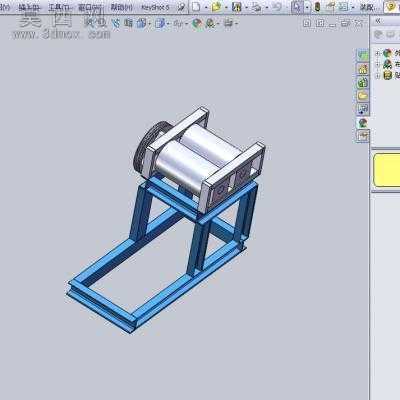Viewport: 400px width, 400px height.
Task: Click the forward icon in Appearances pane
Action: click(391, 34)
